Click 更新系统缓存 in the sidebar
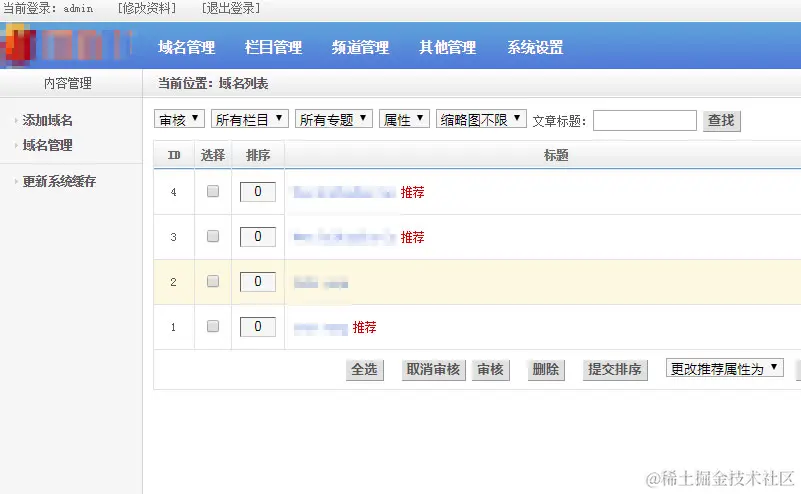Viewport: 801px width, 494px height. [59, 181]
